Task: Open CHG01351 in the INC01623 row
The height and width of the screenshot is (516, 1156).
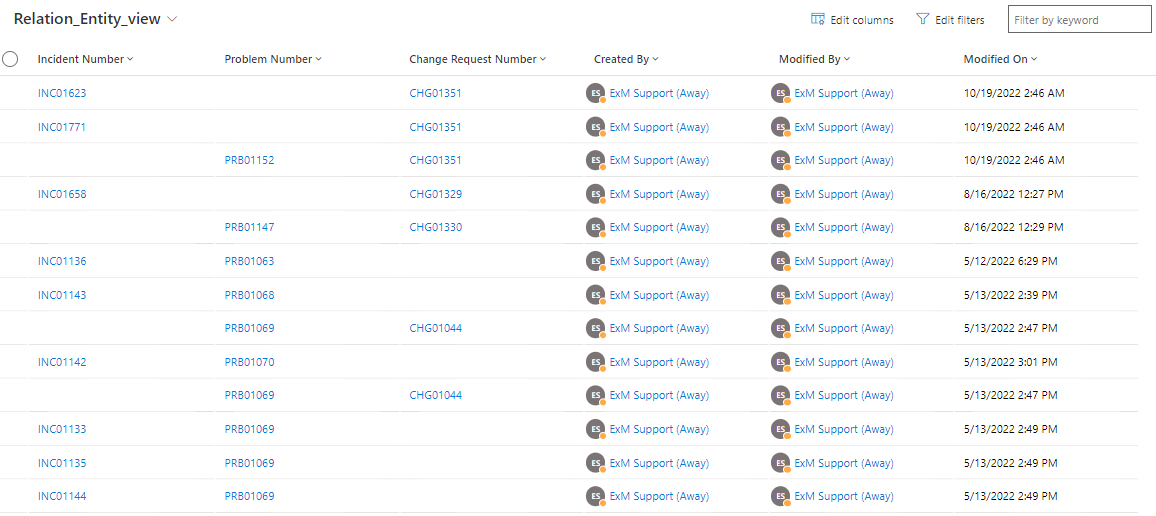Action: 436,93
